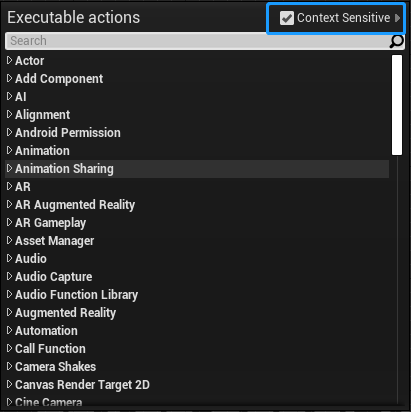Open the Android Permission category
The height and width of the screenshot is (412, 411).
coord(68,133)
